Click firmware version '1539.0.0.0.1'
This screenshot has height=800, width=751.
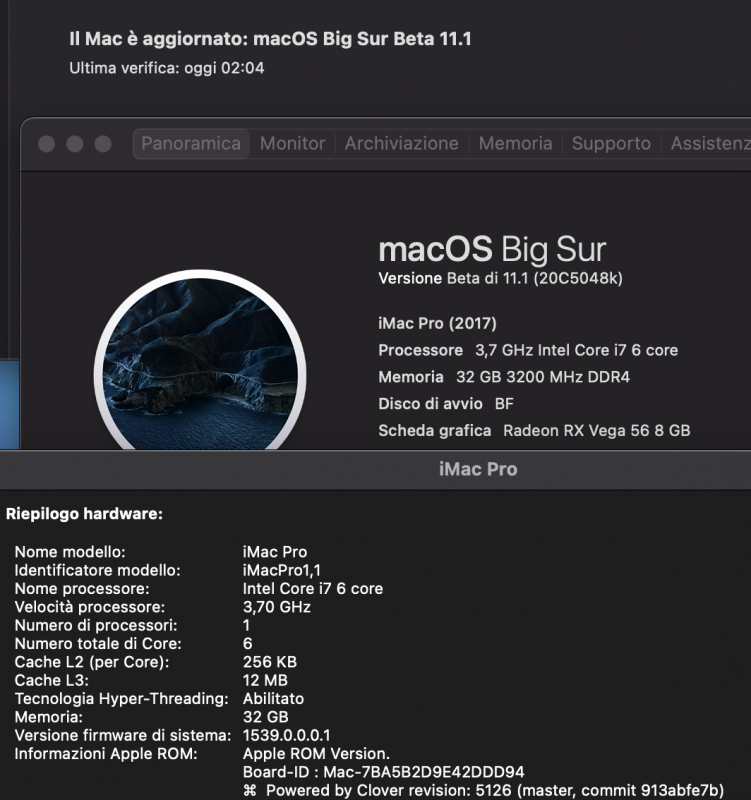point(286,736)
